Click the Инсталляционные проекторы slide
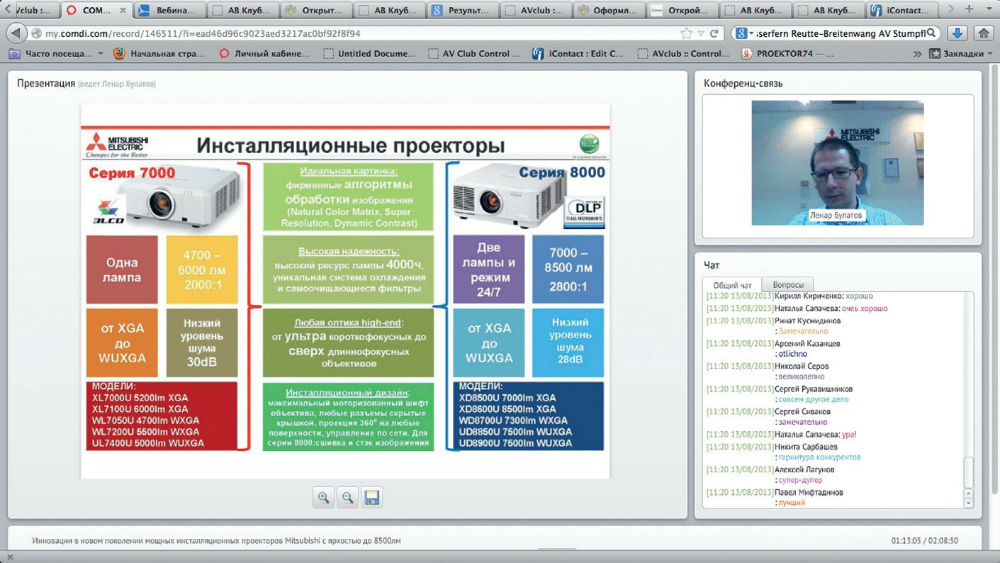 pos(345,290)
